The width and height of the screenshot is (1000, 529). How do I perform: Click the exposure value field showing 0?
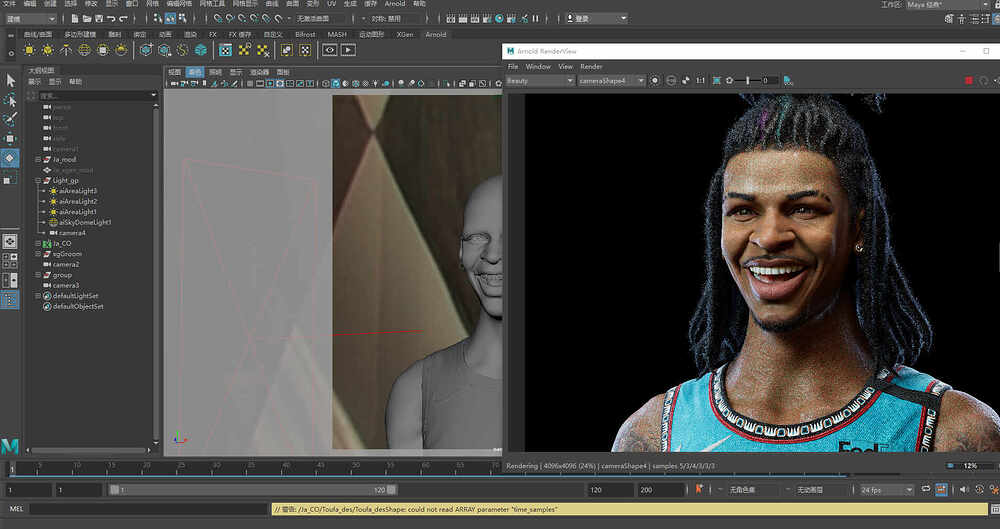(769, 80)
